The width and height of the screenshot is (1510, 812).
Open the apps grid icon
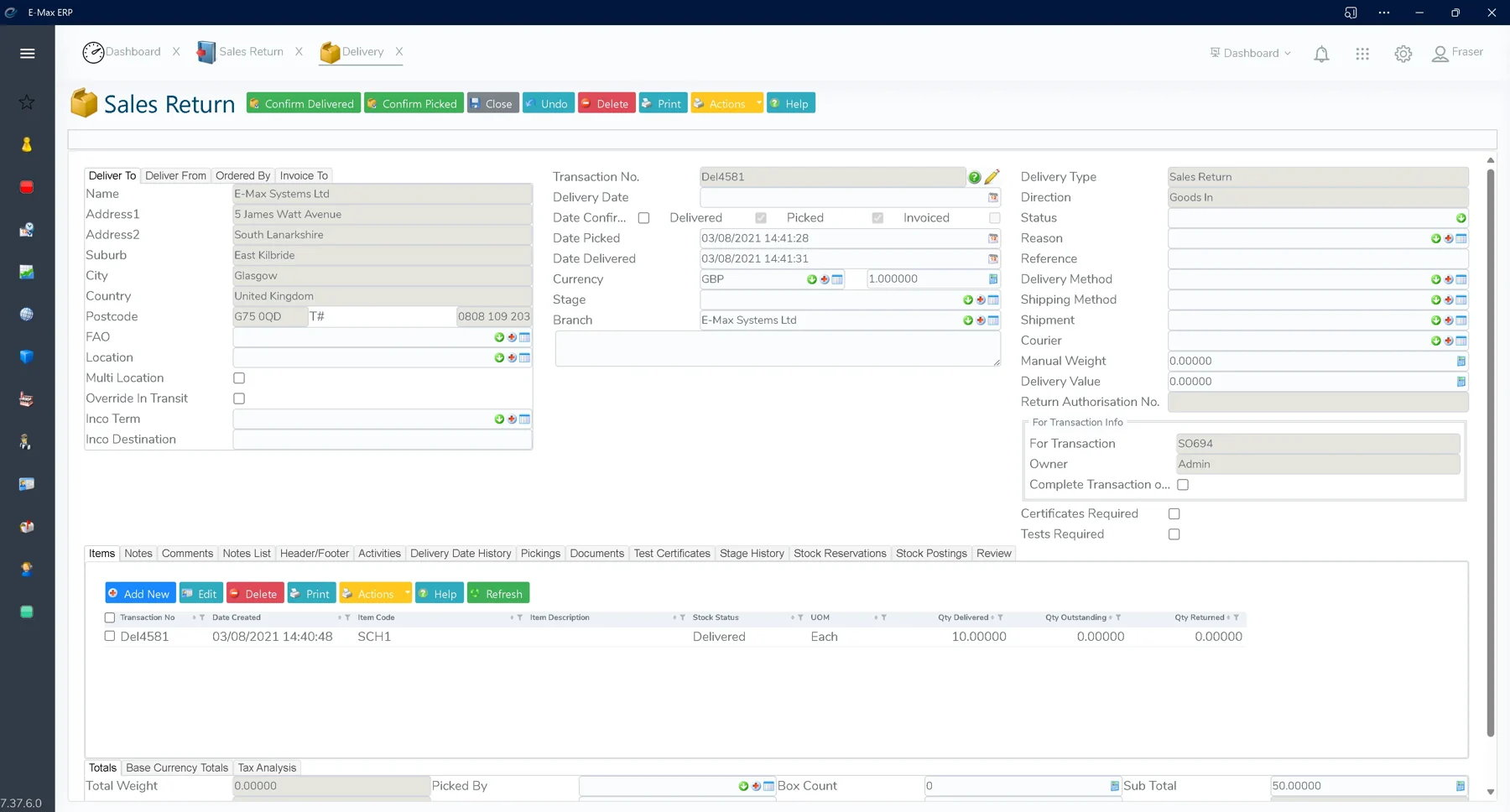coord(1362,54)
